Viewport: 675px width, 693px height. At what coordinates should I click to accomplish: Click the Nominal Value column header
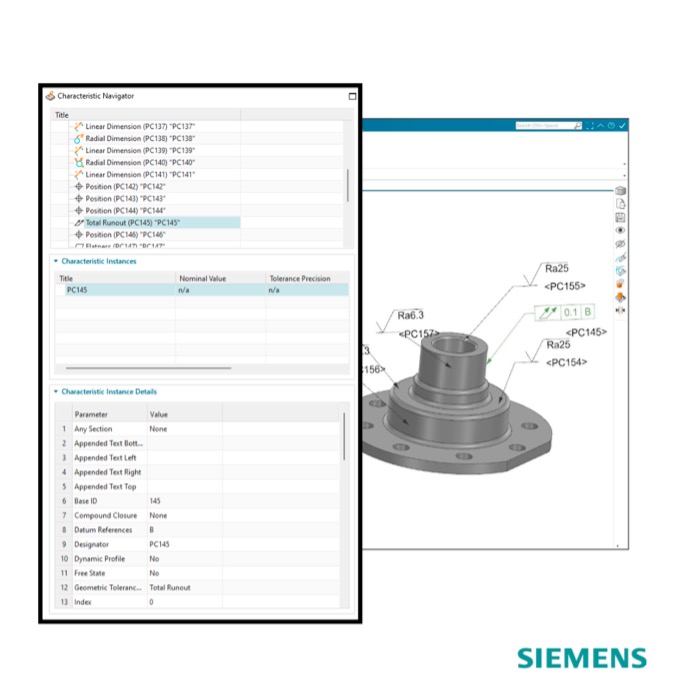point(205,279)
